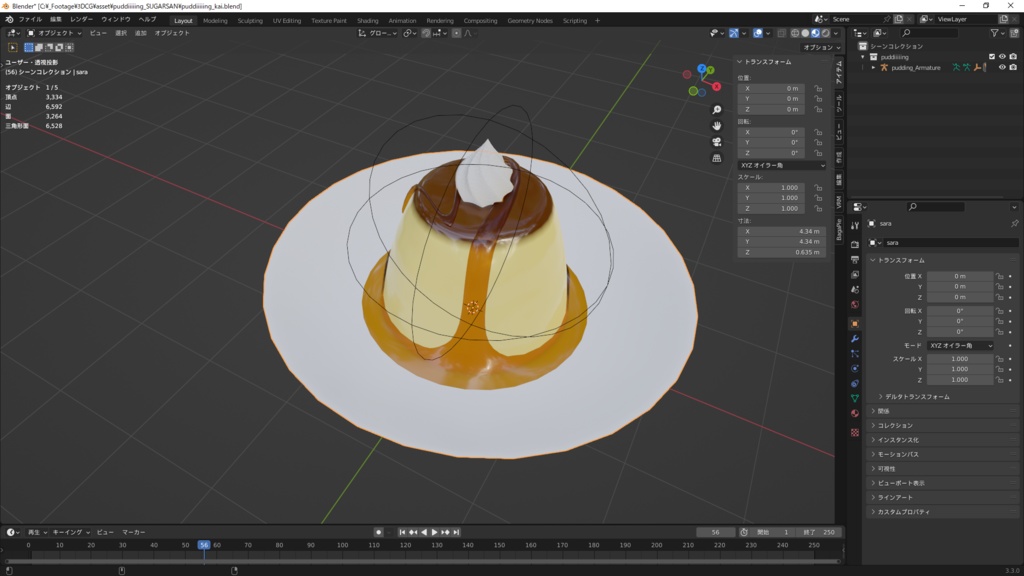Switch perspective/orthographic with the grid gizmo

pos(717,158)
